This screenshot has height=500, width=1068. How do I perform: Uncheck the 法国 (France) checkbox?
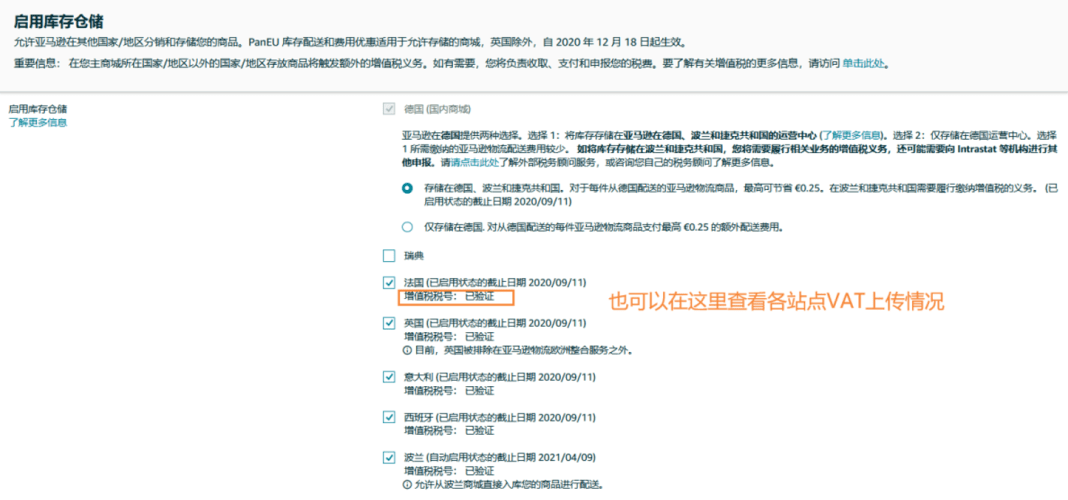tap(389, 282)
